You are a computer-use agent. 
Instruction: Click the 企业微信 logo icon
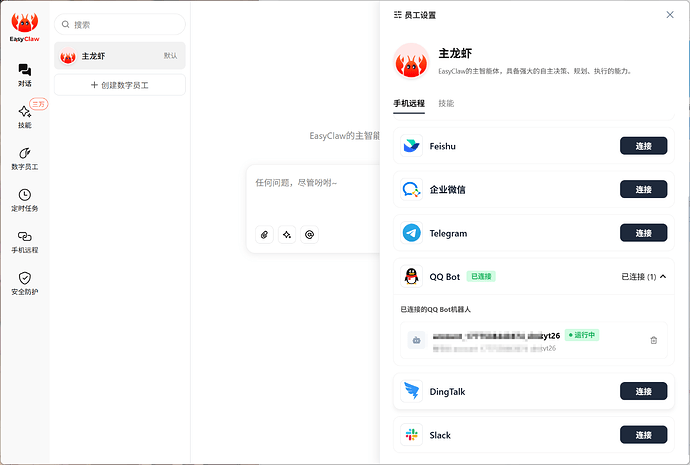click(x=411, y=189)
